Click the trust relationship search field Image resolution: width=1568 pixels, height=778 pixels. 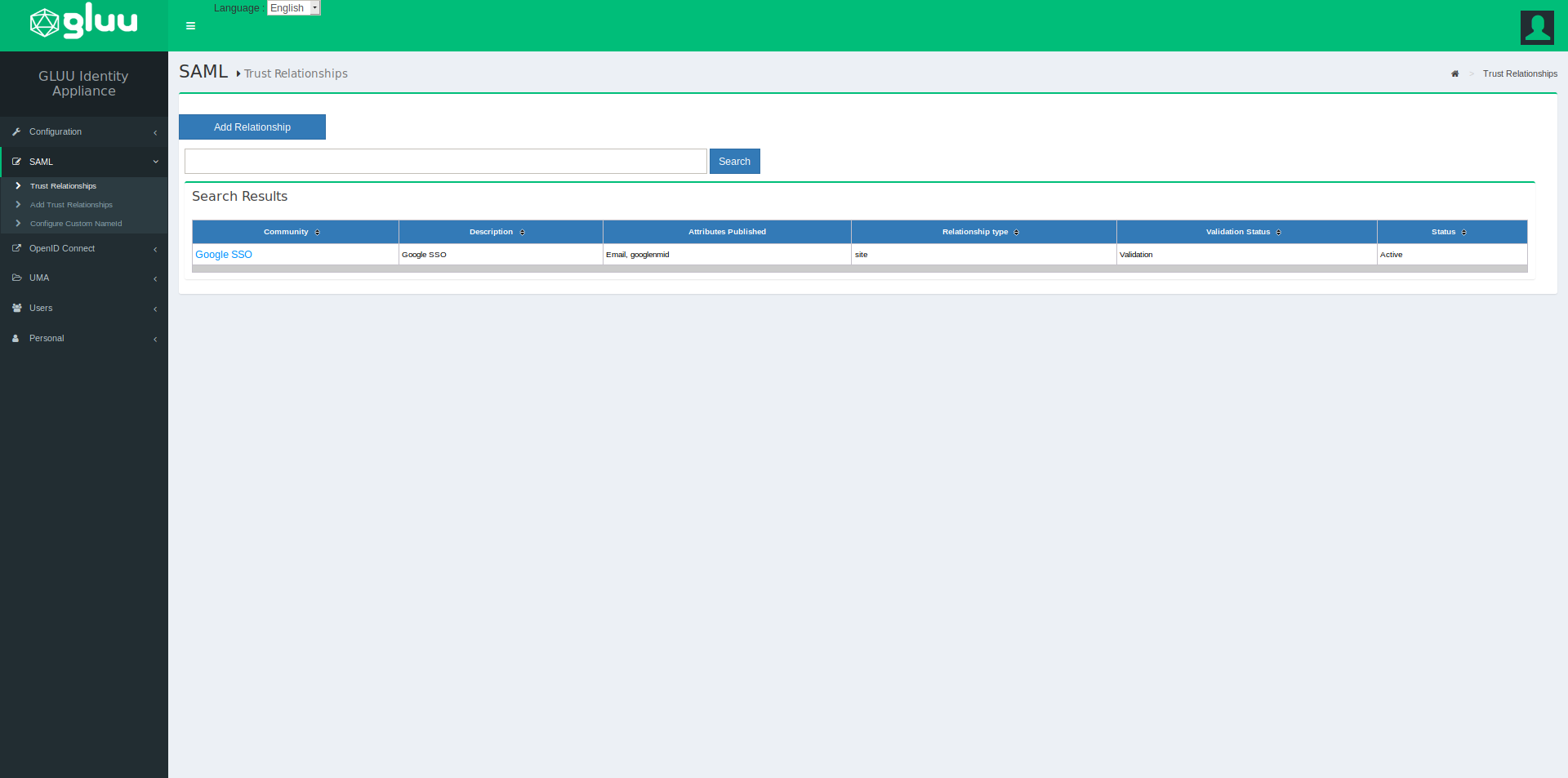(x=445, y=162)
